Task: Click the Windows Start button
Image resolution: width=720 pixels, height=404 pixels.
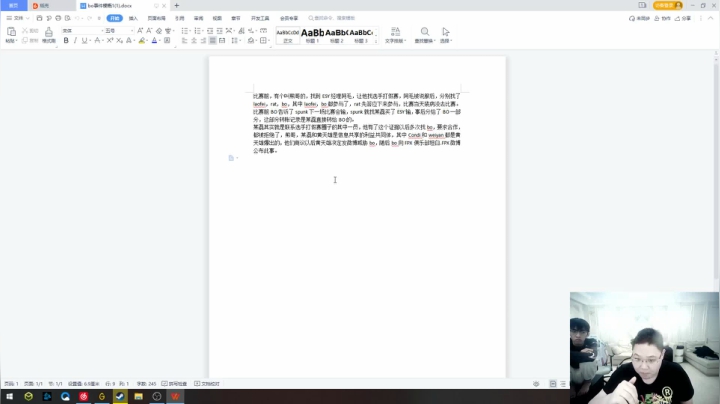Action: pyautogui.click(x=9, y=396)
